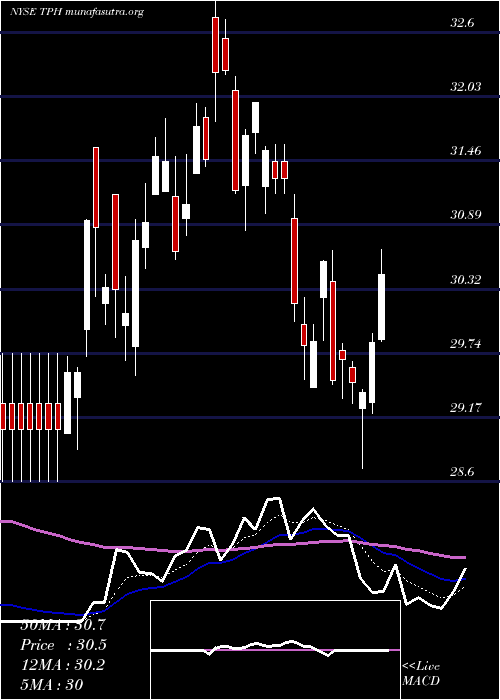The width and height of the screenshot is (500, 700).
Task: Select the 29.17 price axis label
Action: coord(466,408)
